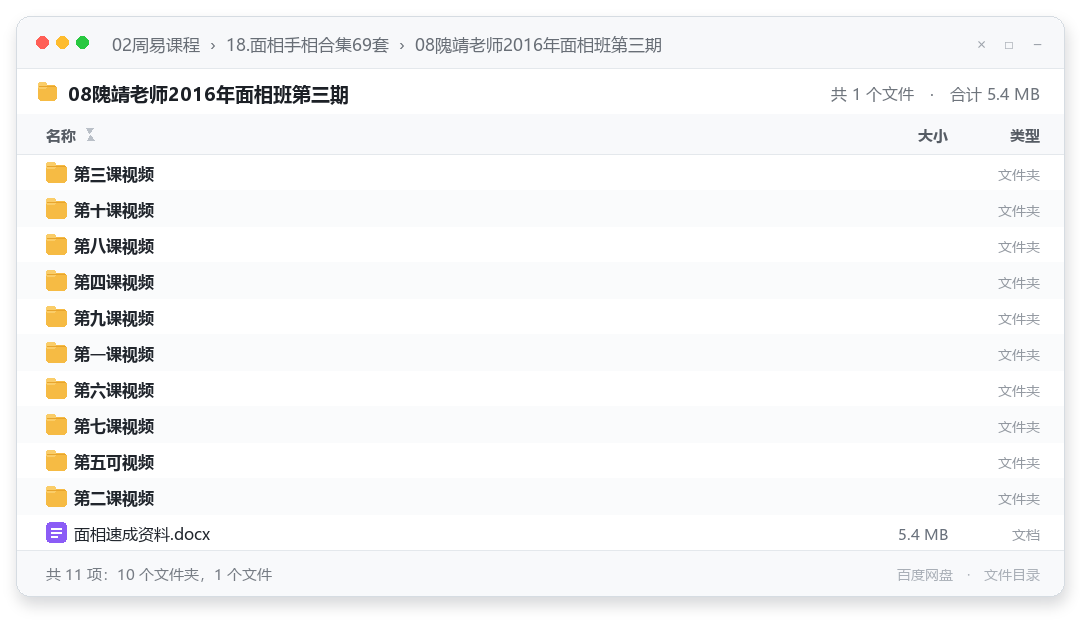Click the gray square maximize icon at top right
This screenshot has width=1080, height=620.
1009,45
